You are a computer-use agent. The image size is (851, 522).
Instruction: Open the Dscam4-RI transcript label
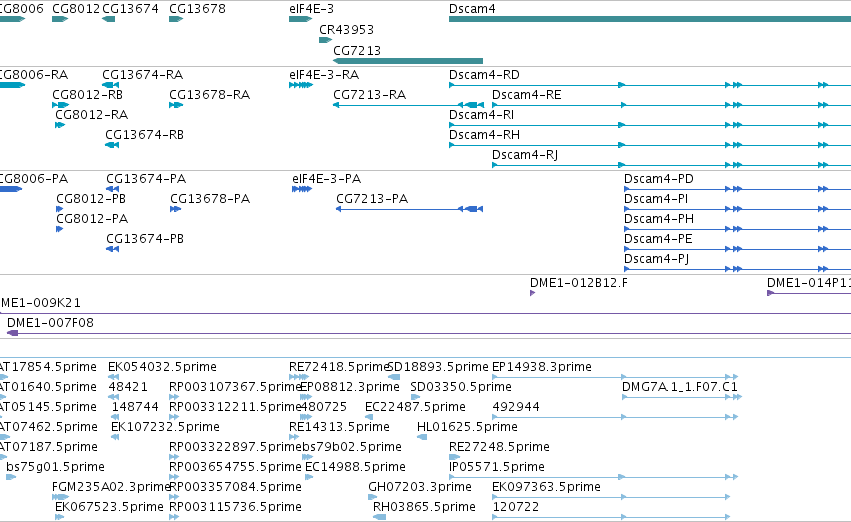481,114
